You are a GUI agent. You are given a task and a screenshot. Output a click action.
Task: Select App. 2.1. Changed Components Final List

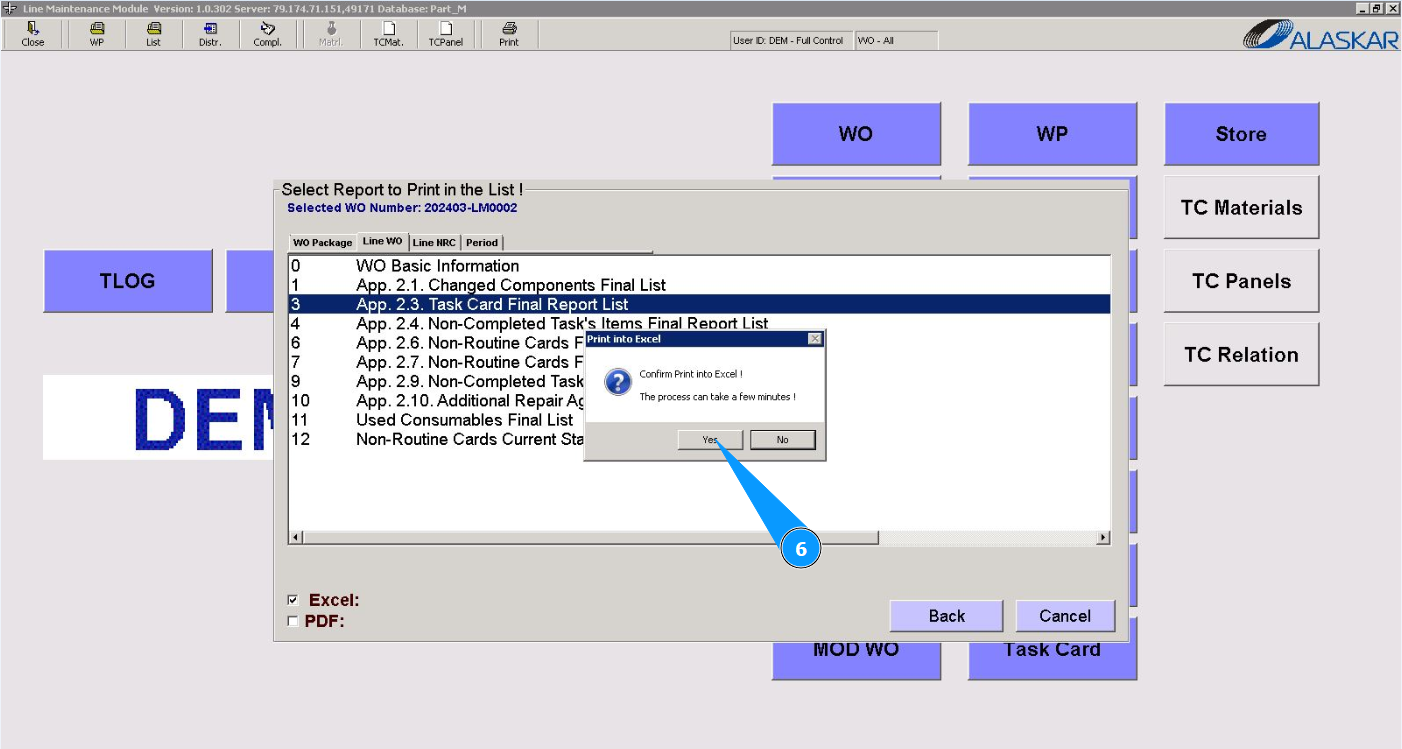coord(699,285)
